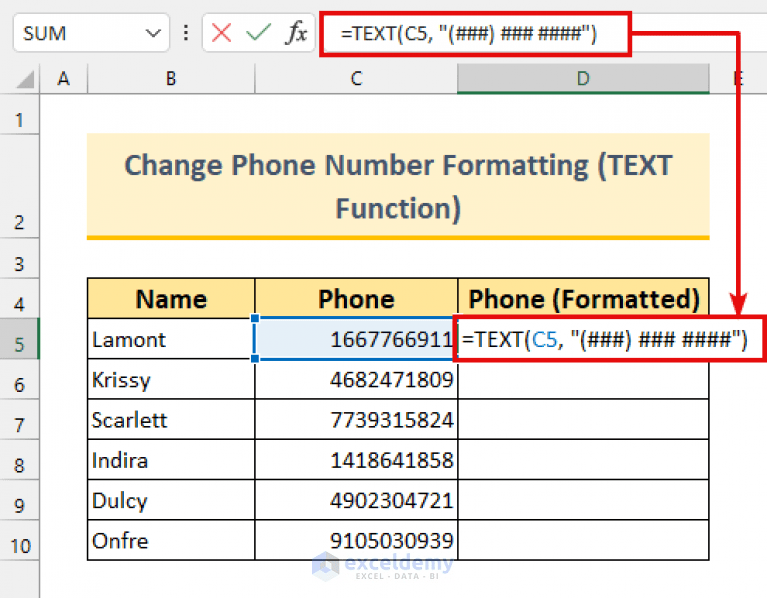Open formula bar options three-dots handle
767x598 pixels.
[186, 33]
